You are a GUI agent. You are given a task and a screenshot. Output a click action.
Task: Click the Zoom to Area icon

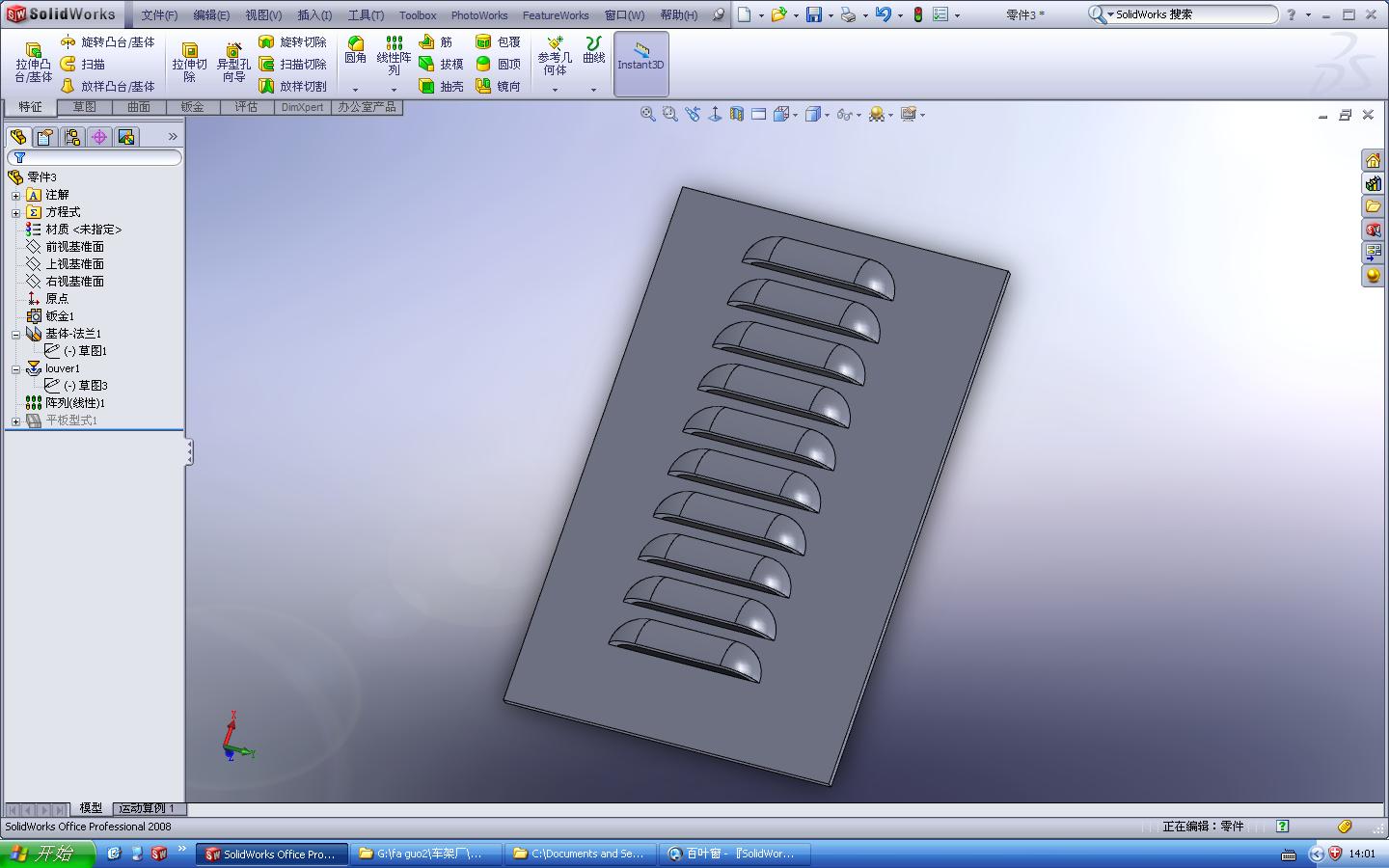click(x=670, y=114)
